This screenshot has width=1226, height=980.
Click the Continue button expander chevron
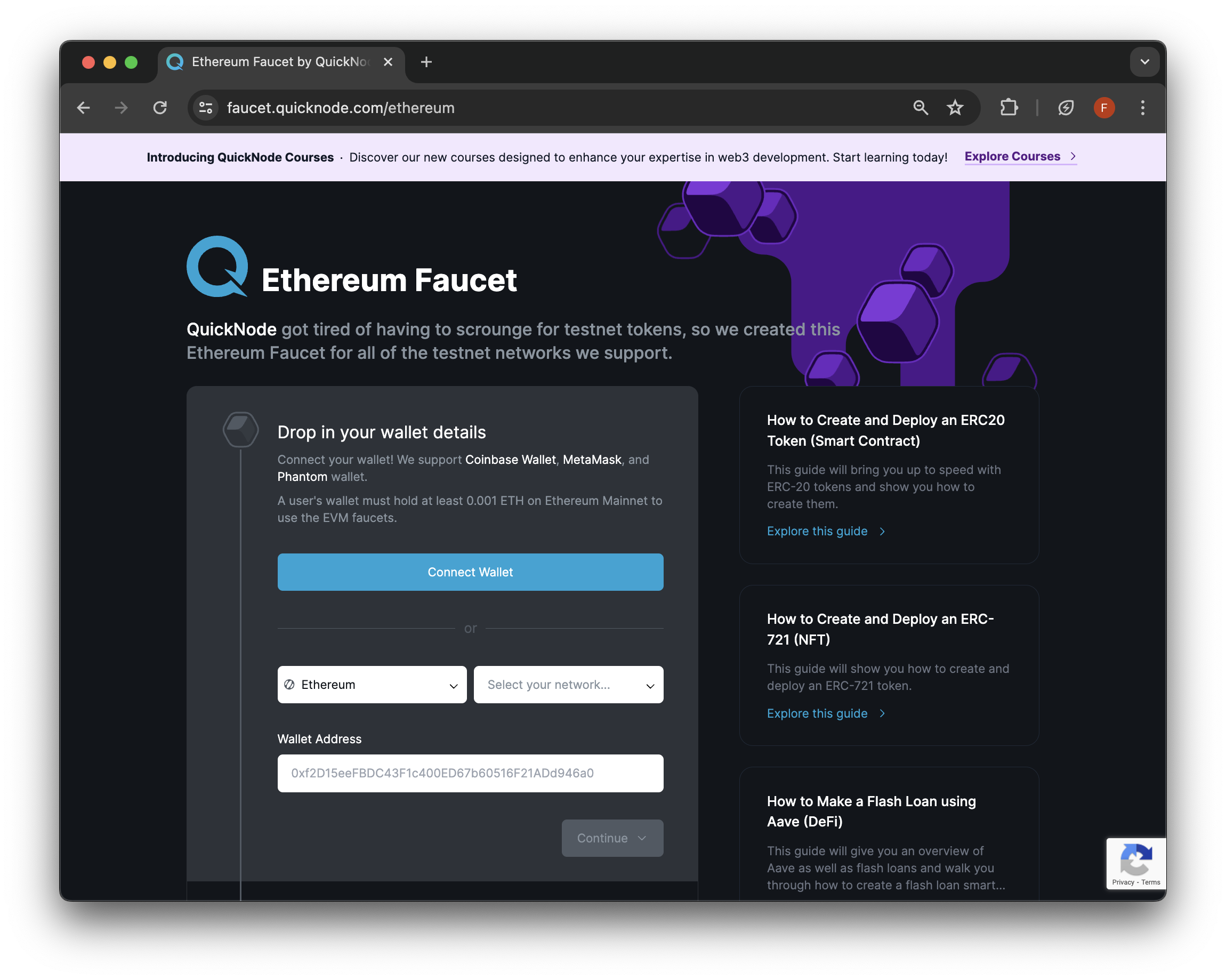pyautogui.click(x=641, y=838)
